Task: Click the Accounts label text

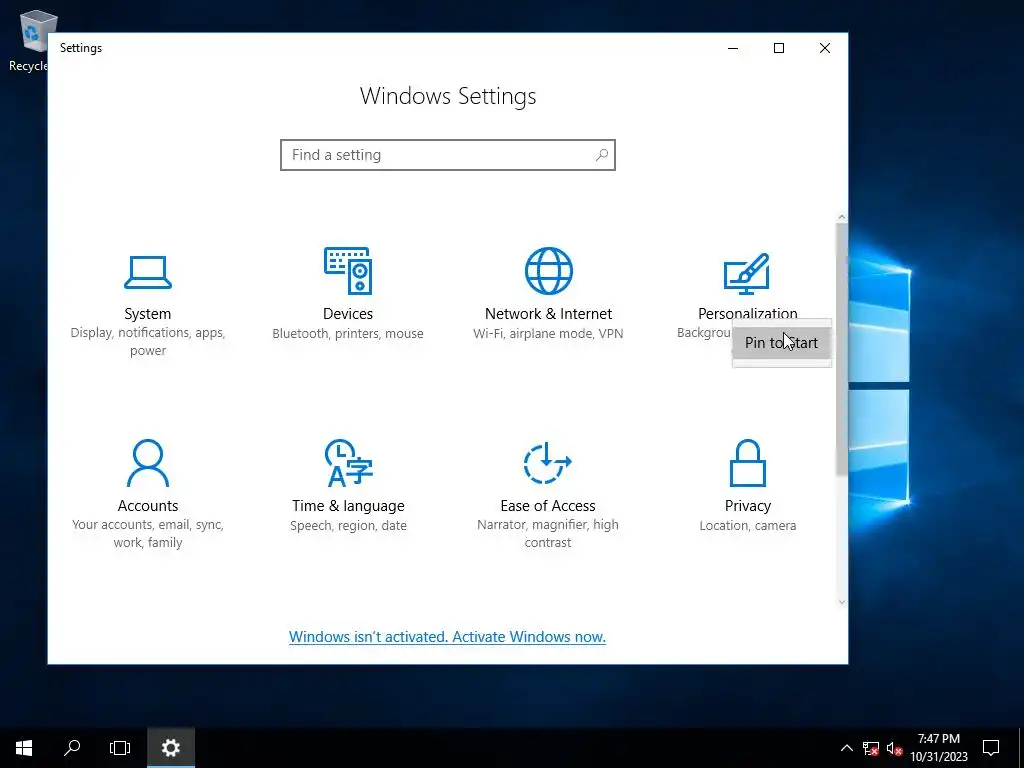Action: [148, 505]
